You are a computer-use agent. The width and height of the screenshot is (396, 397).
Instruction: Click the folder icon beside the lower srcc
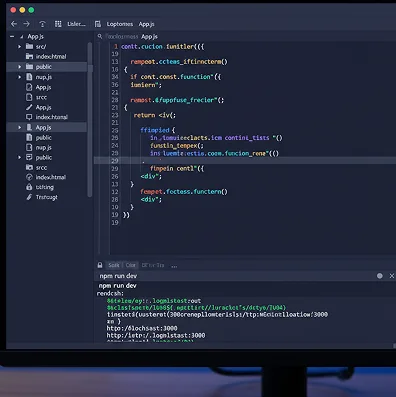[x=29, y=167]
